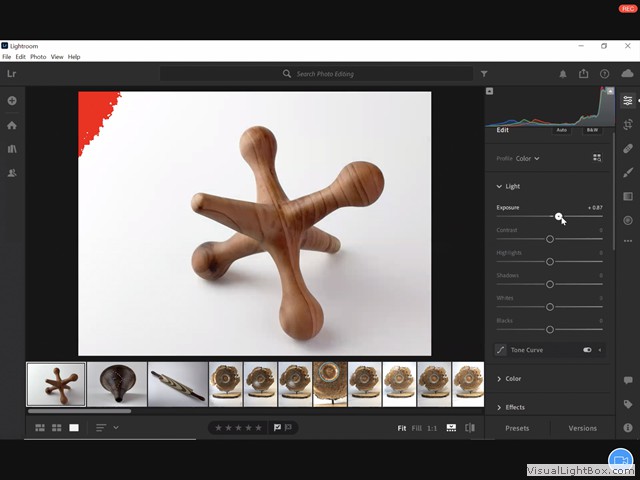Open the Profile Color dropdown
The height and width of the screenshot is (480, 640).
(x=527, y=158)
